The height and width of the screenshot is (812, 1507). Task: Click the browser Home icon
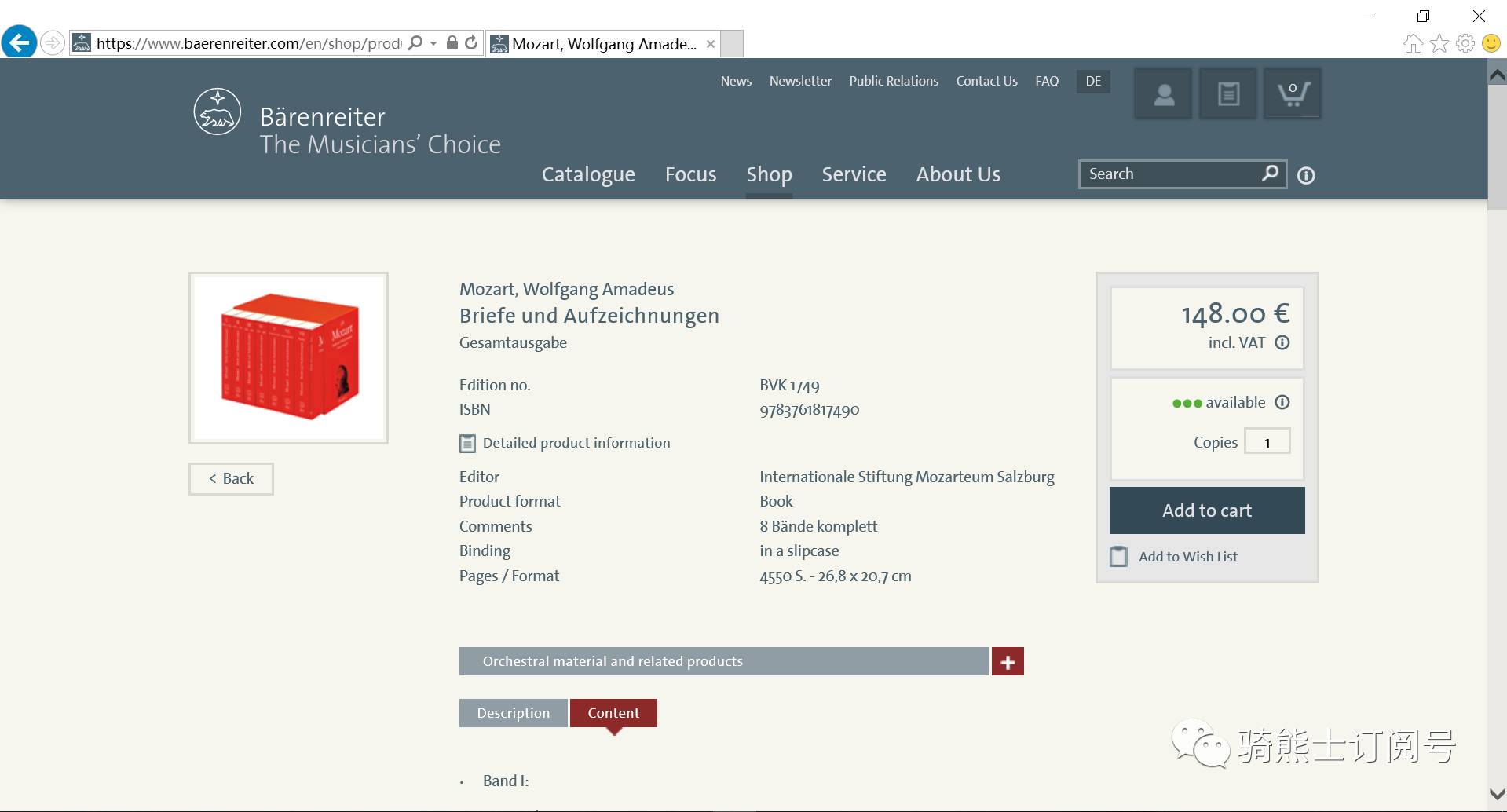pyautogui.click(x=1413, y=43)
